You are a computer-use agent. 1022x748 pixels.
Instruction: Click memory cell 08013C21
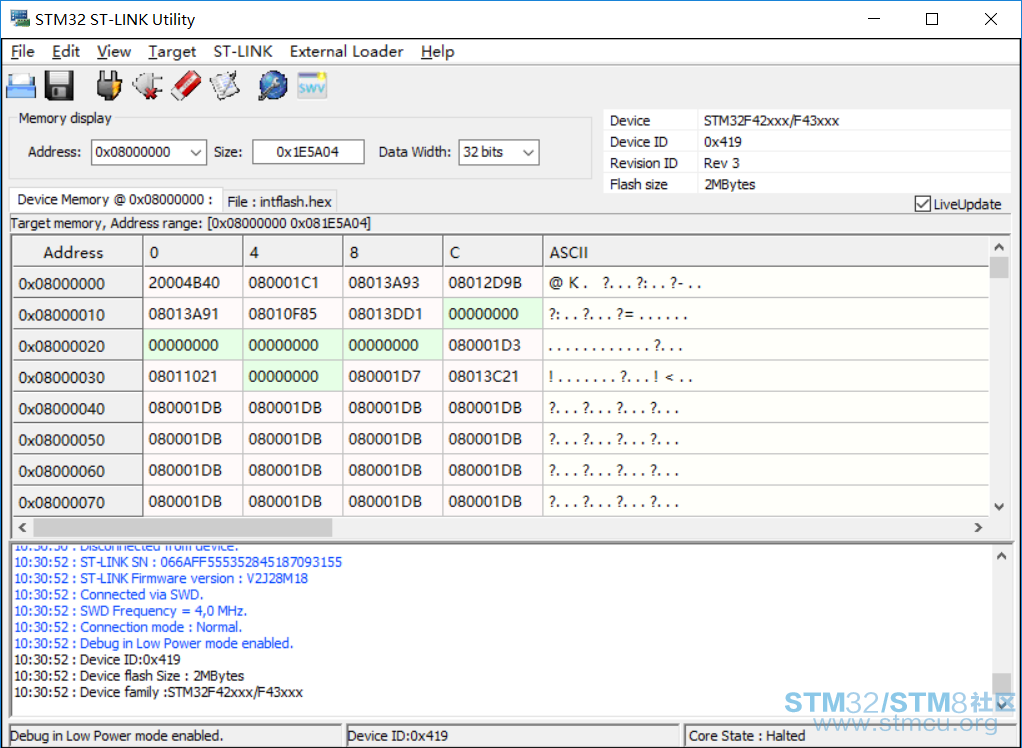pyautogui.click(x=493, y=377)
